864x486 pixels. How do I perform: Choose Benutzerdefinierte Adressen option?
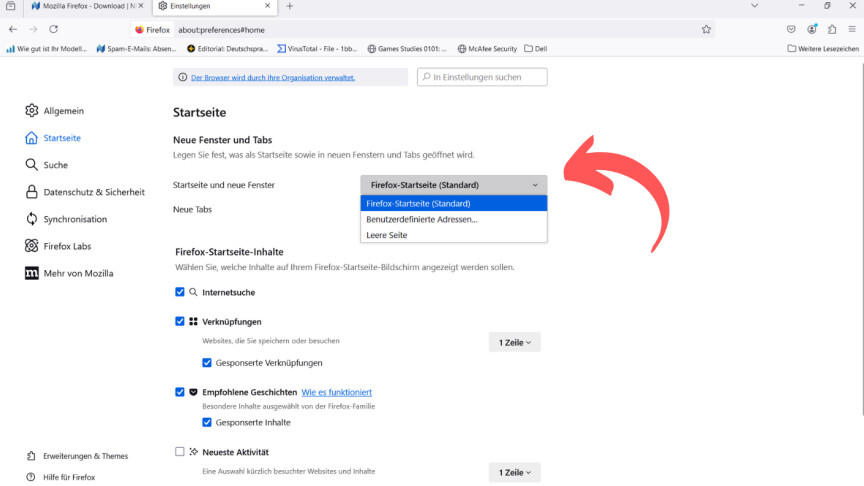click(x=453, y=219)
